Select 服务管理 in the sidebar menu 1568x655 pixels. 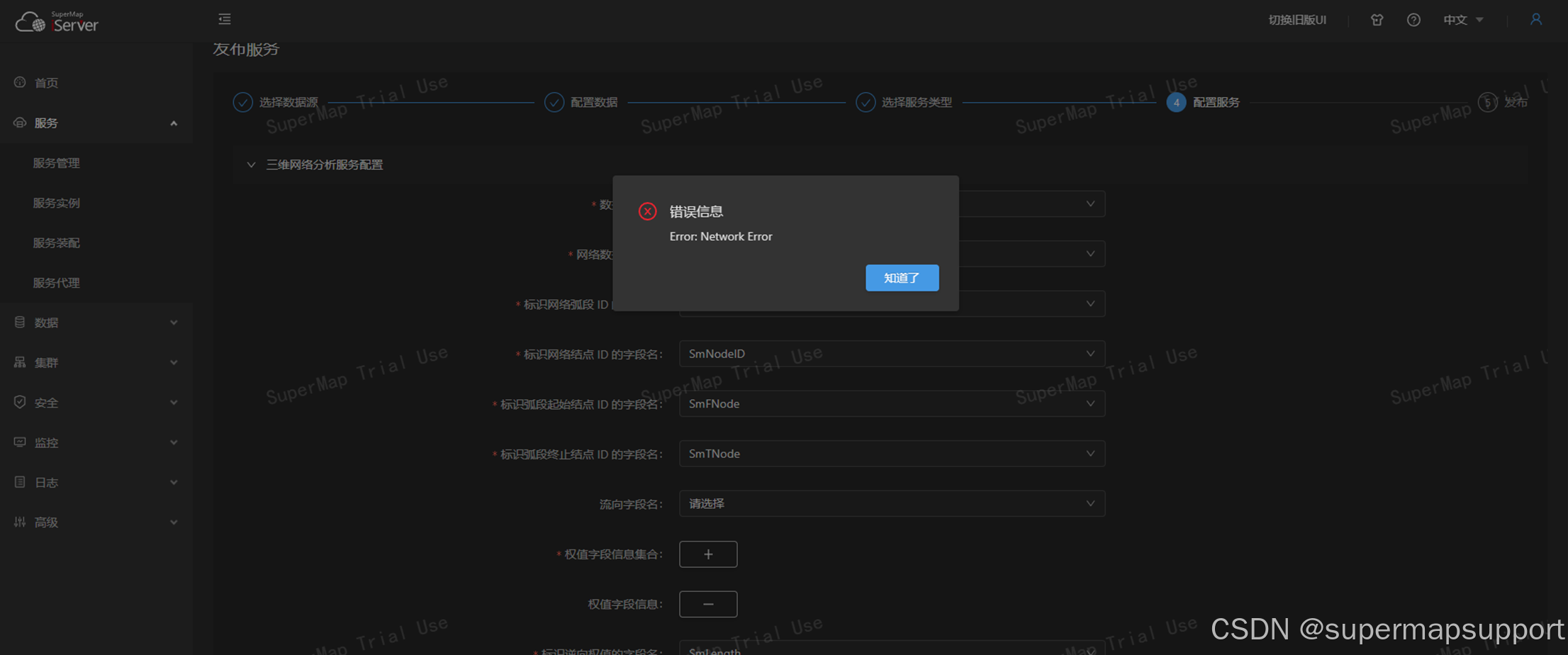pos(57,162)
